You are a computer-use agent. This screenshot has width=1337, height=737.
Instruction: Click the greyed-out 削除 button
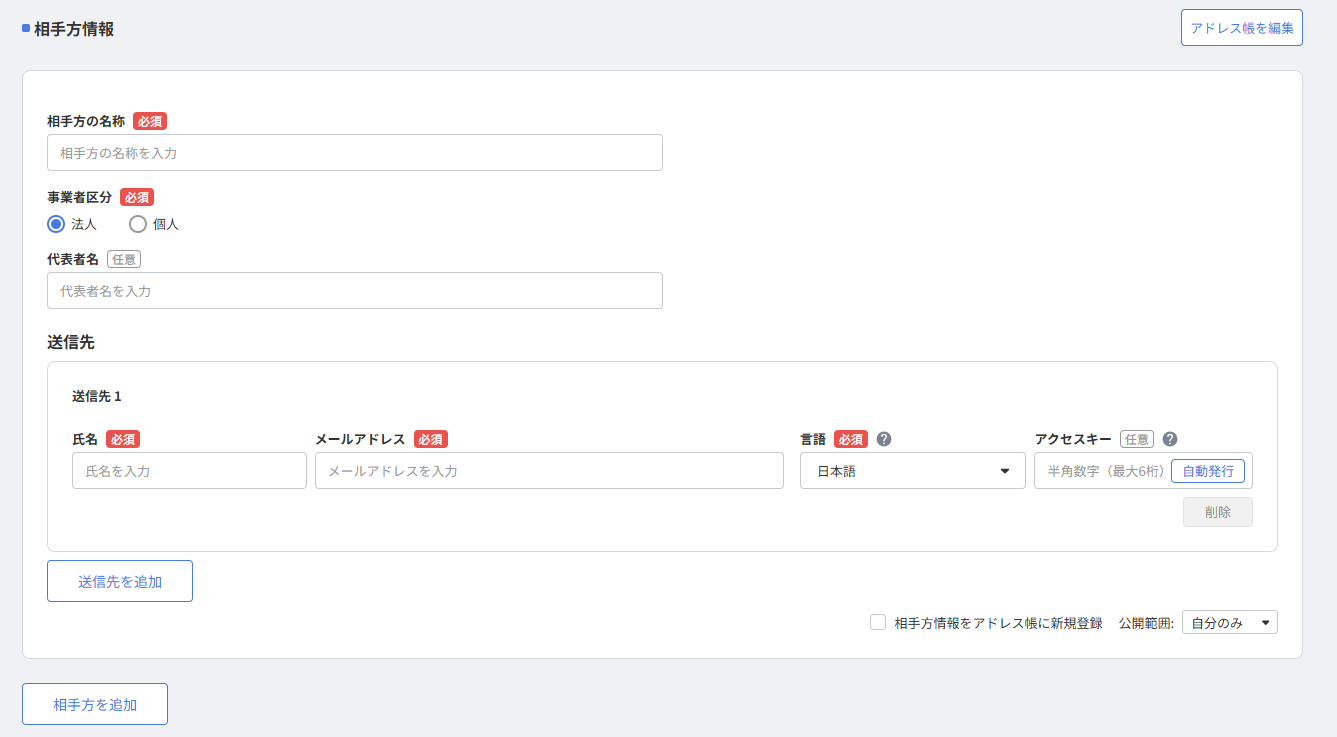1217,512
